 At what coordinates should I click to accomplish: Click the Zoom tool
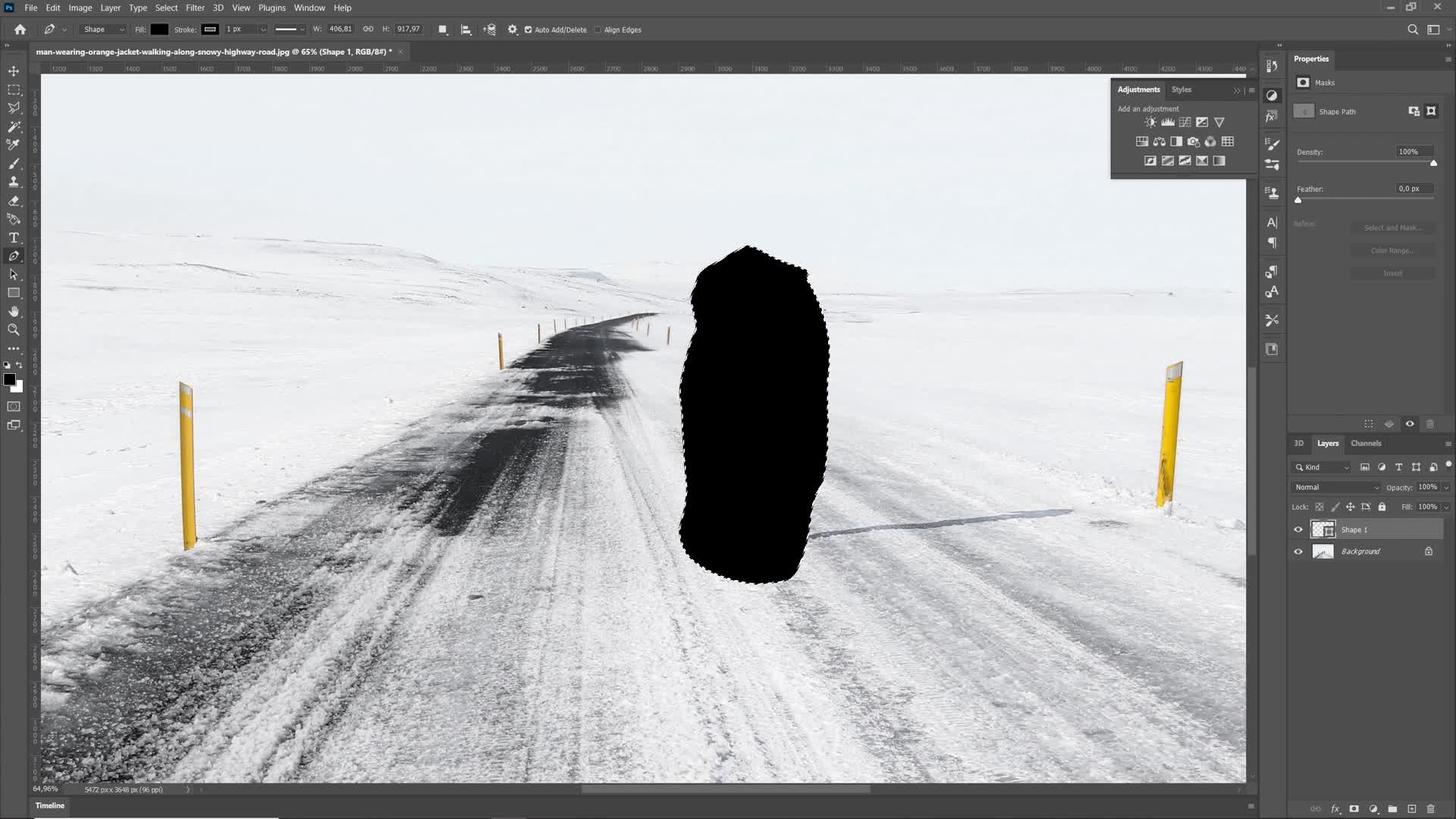click(x=14, y=329)
